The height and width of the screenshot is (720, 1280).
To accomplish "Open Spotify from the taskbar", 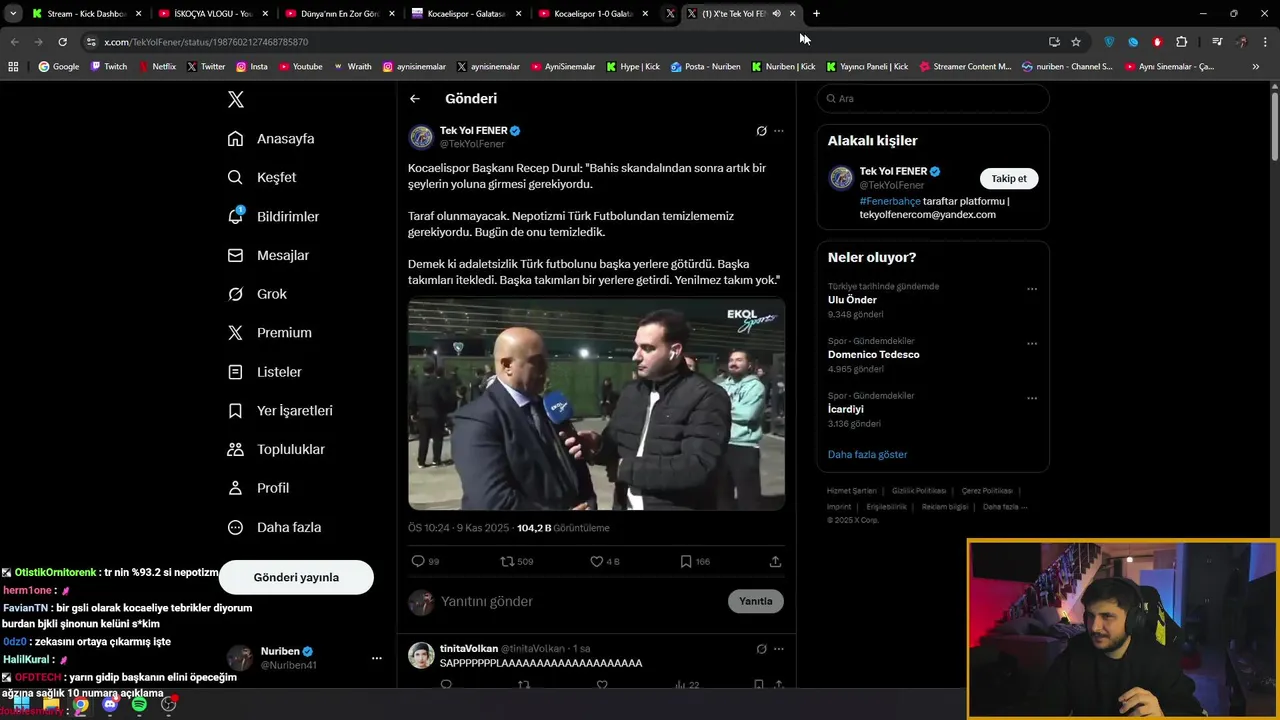I will [139, 704].
